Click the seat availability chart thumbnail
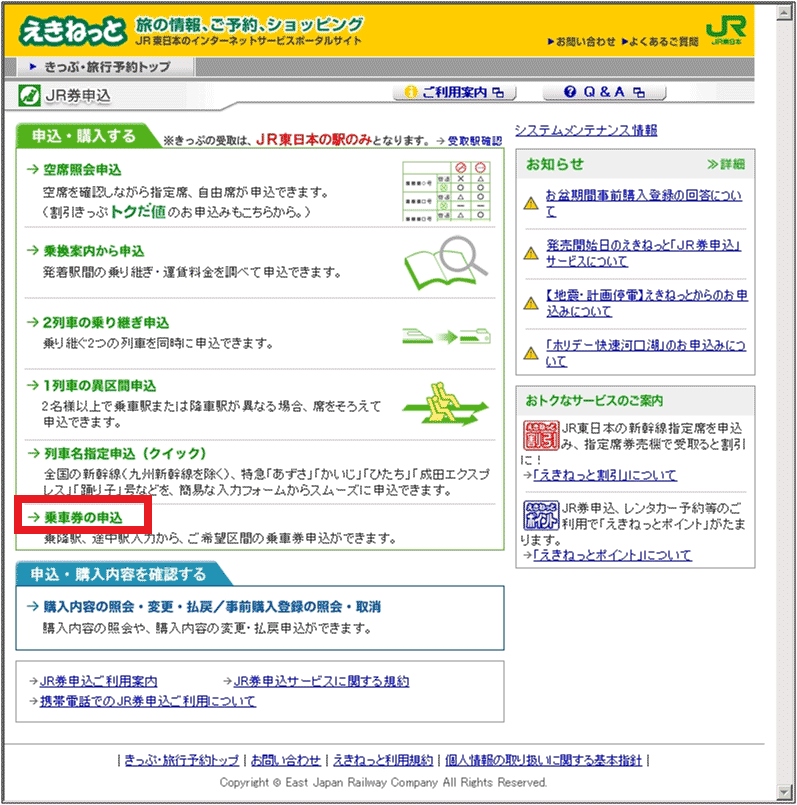Screen dimensions: 797x805 447,191
